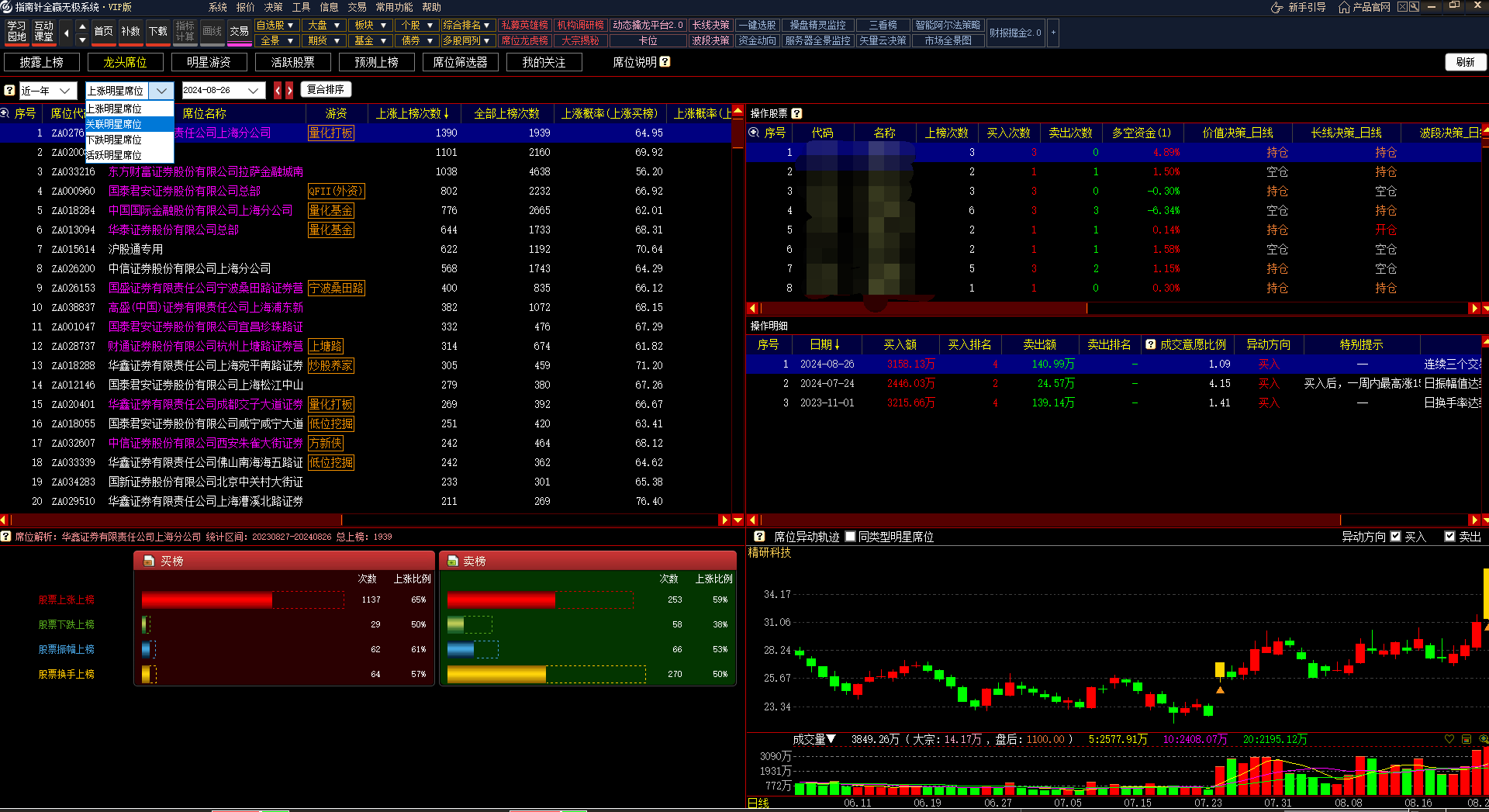Click the 新手引导 pointing hand icon
The height and width of the screenshot is (812, 1489).
(x=1277, y=7)
